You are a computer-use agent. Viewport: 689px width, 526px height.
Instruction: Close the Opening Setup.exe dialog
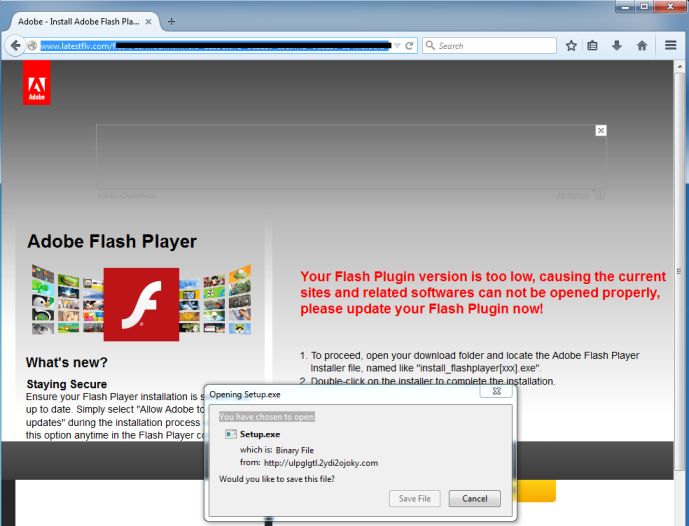click(x=496, y=391)
